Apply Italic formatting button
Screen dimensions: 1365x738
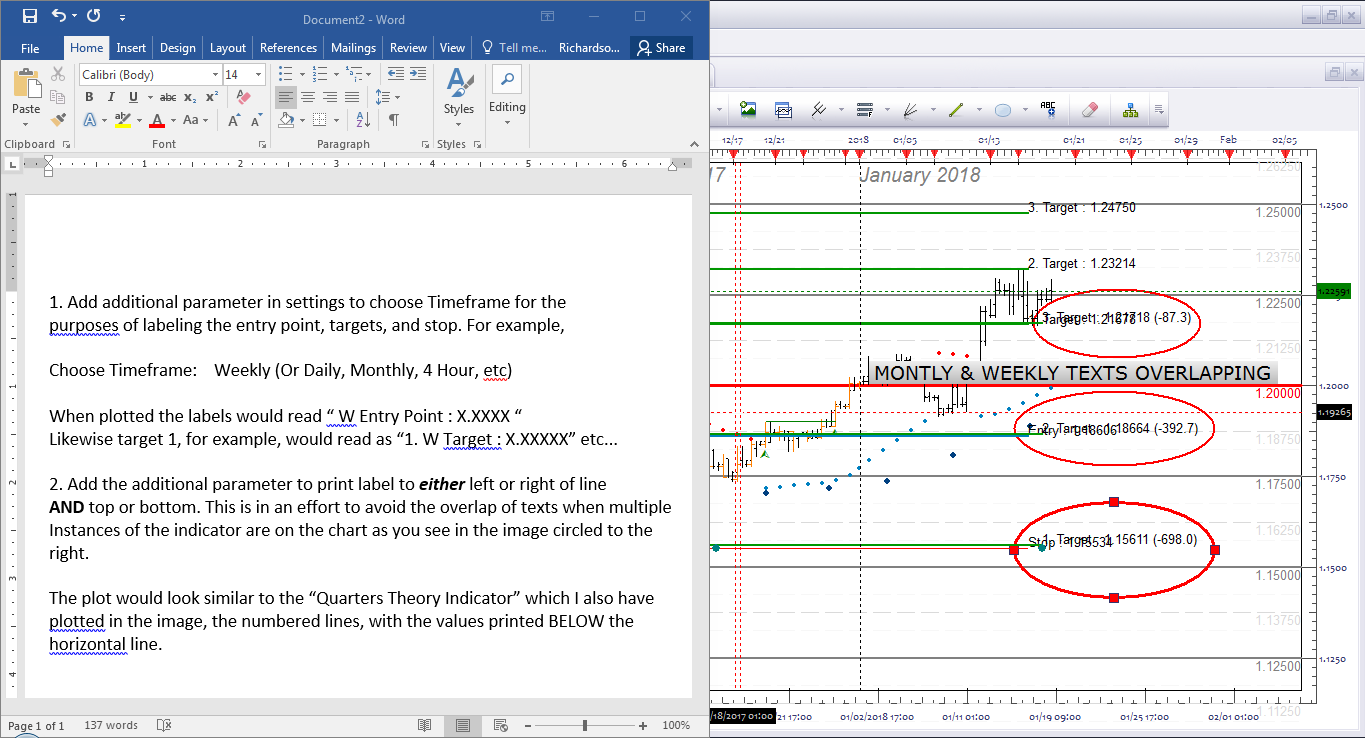pos(110,97)
